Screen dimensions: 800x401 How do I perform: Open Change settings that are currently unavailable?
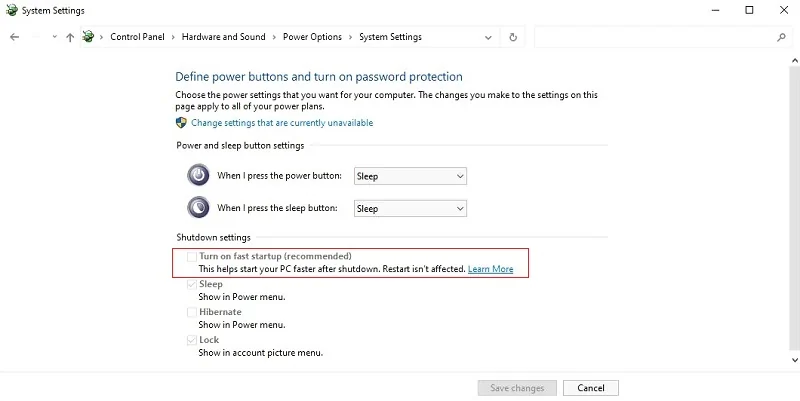point(282,123)
